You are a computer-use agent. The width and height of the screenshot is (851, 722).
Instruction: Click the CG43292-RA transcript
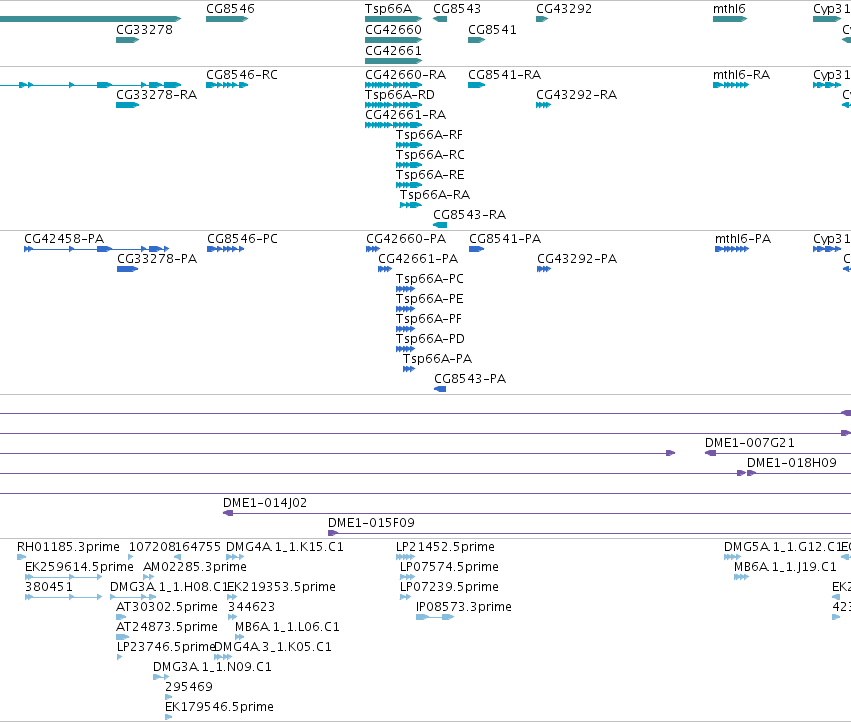point(543,105)
